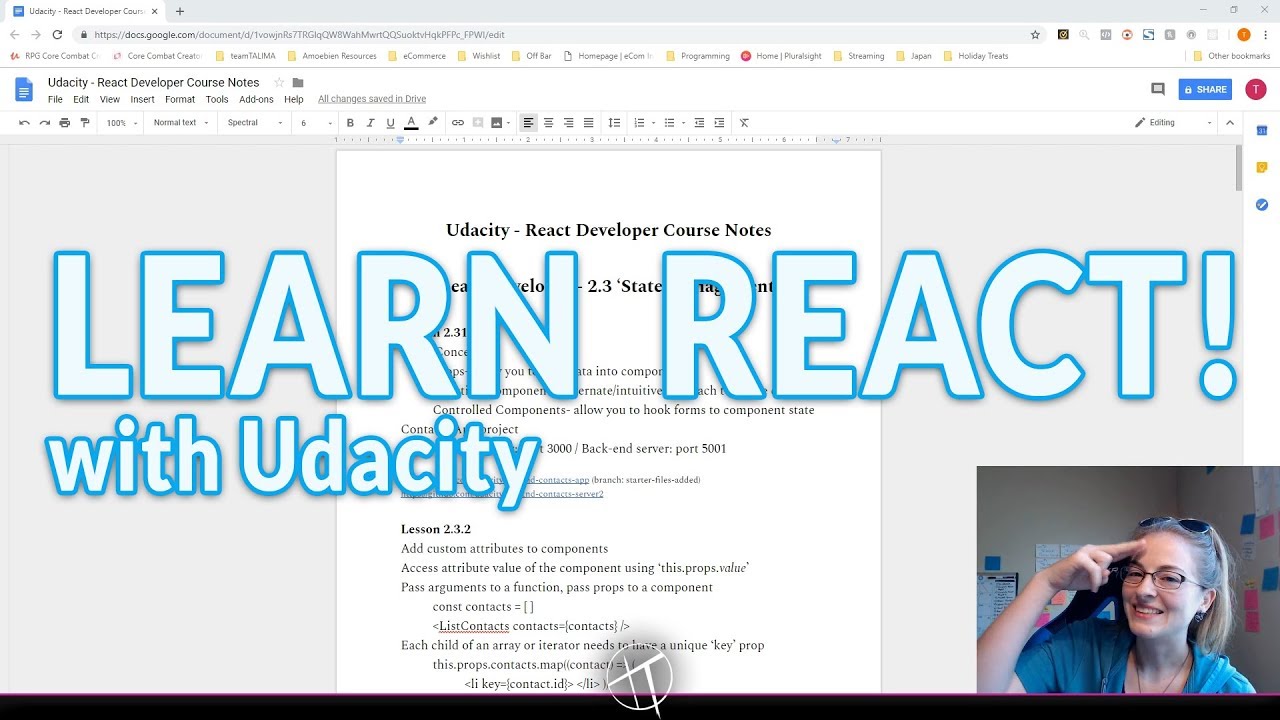Move document using the folder icon
The width and height of the screenshot is (1280, 720).
pos(298,82)
